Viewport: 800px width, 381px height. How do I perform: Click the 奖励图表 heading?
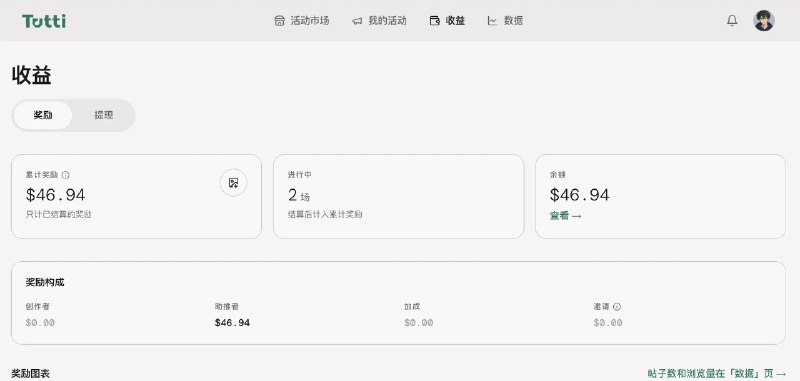click(x=31, y=374)
